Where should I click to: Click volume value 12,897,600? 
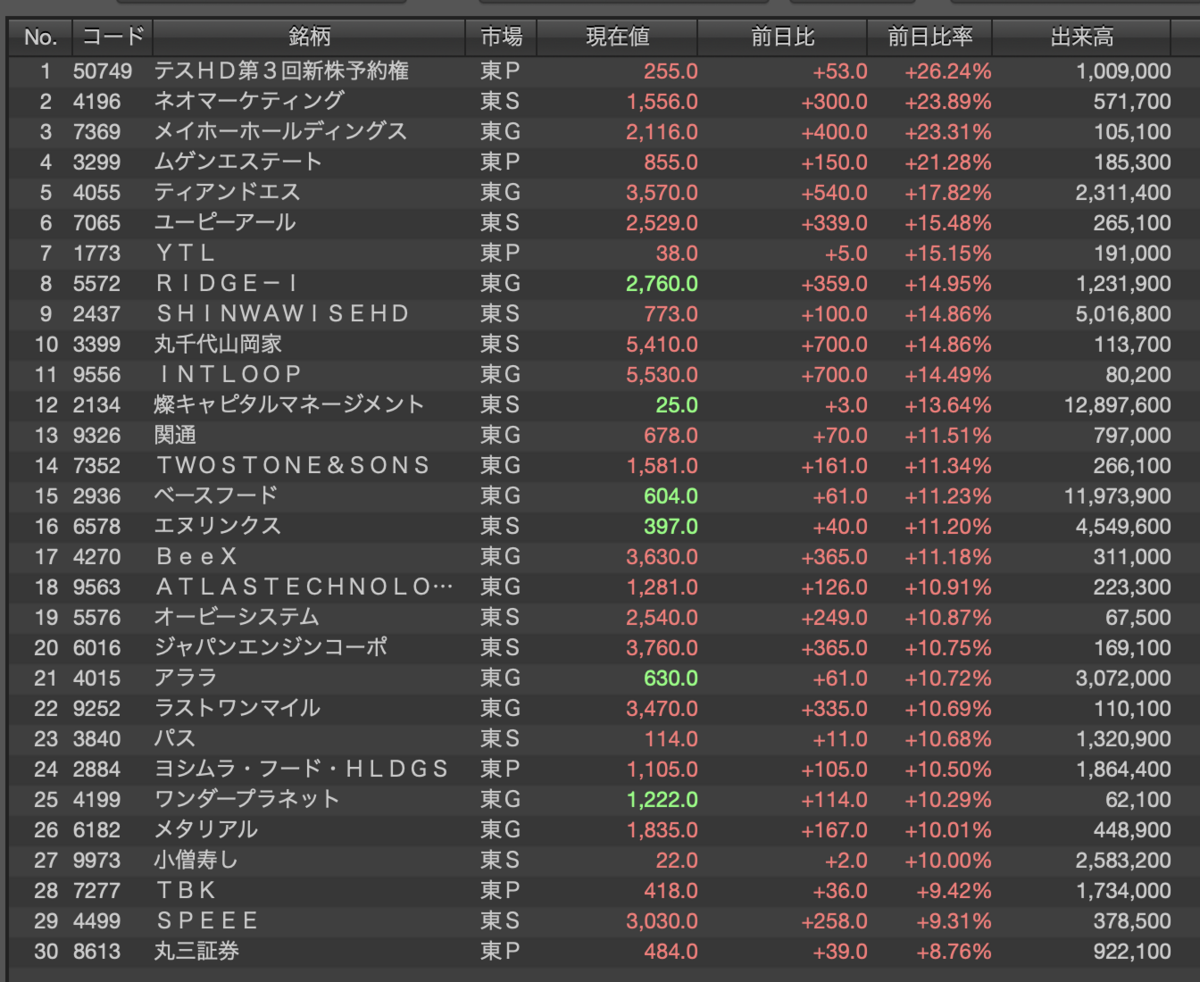[1116, 405]
